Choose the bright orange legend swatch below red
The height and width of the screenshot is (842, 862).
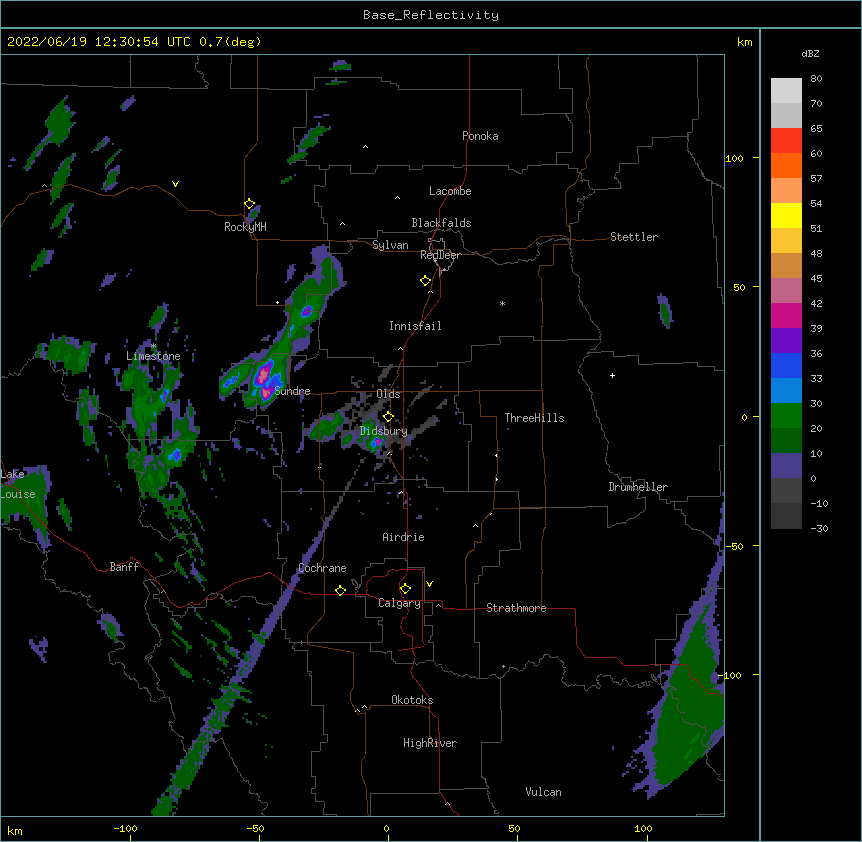point(786,165)
